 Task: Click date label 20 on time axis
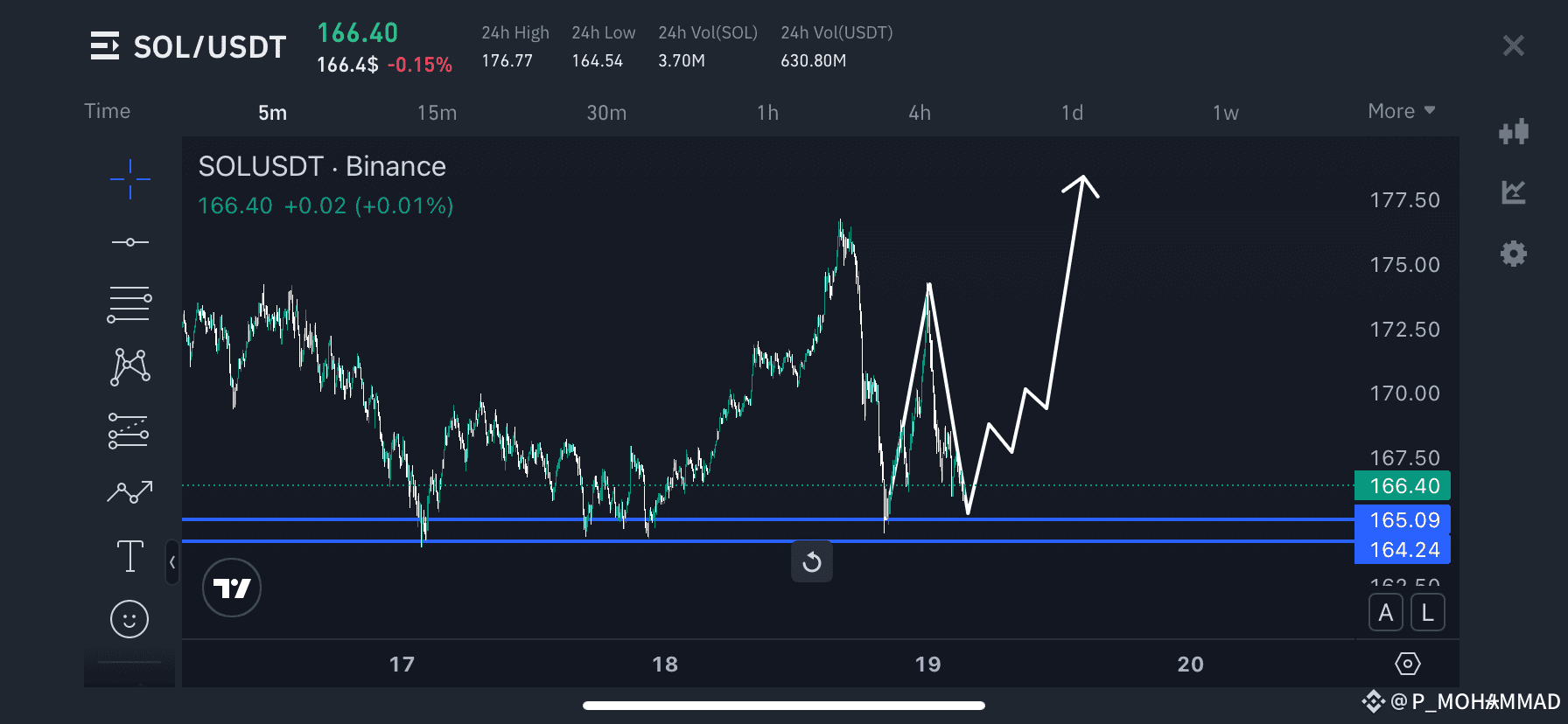pos(1190,665)
